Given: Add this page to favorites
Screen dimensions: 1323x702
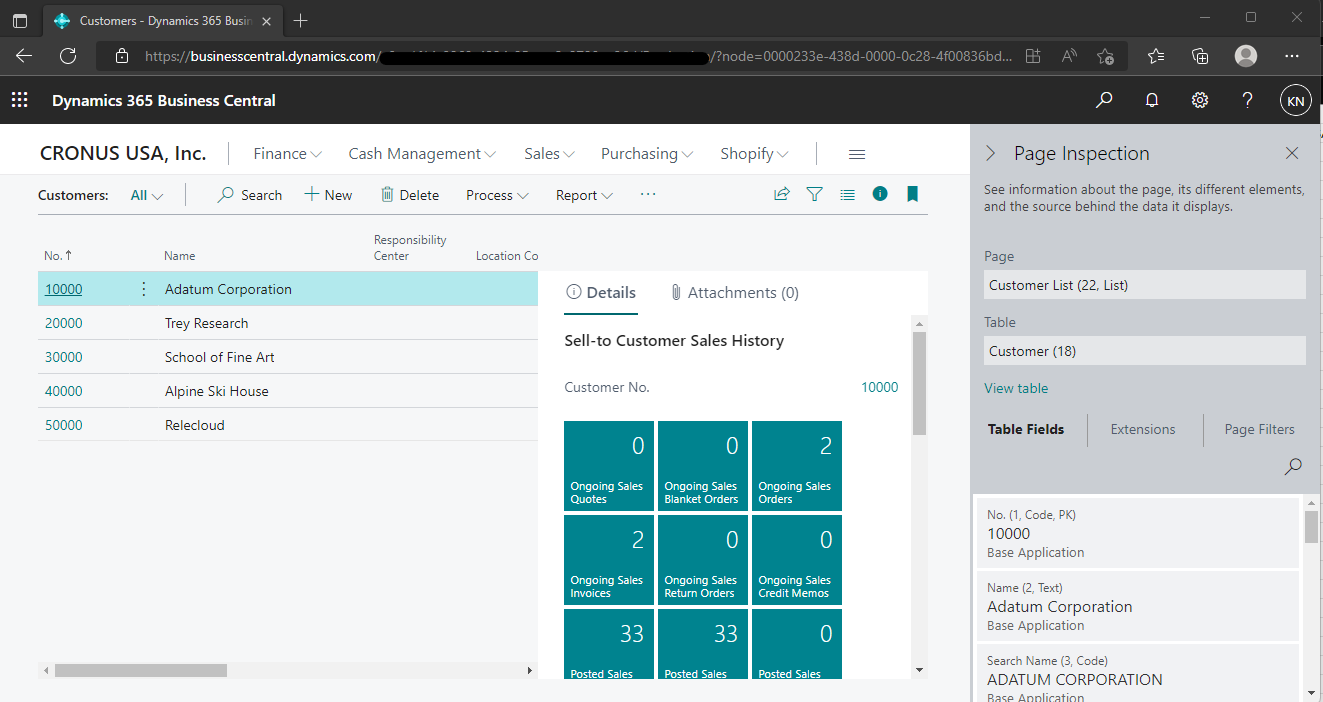Looking at the screenshot, I should point(1105,56).
